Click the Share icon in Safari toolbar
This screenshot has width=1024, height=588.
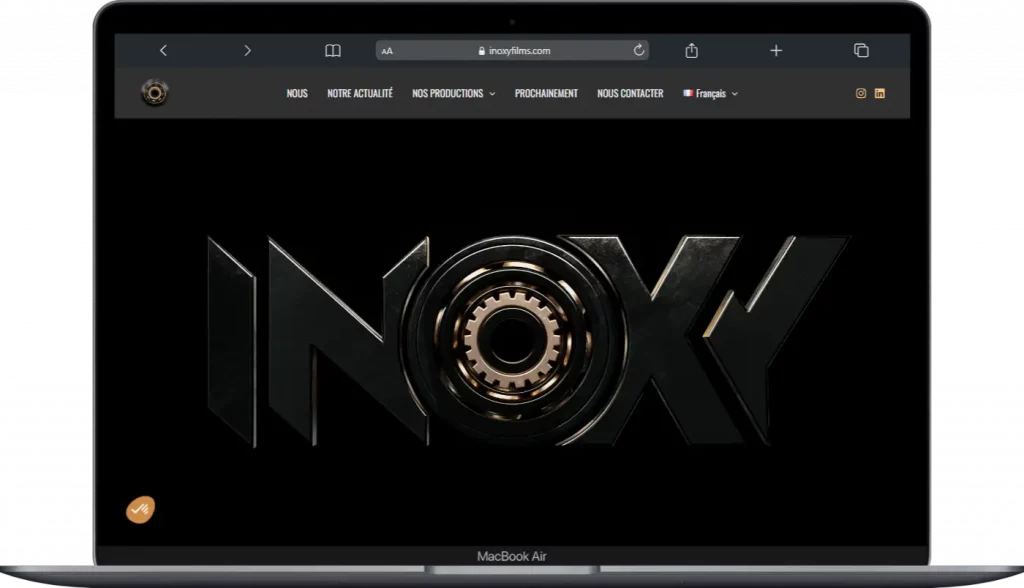[690, 50]
